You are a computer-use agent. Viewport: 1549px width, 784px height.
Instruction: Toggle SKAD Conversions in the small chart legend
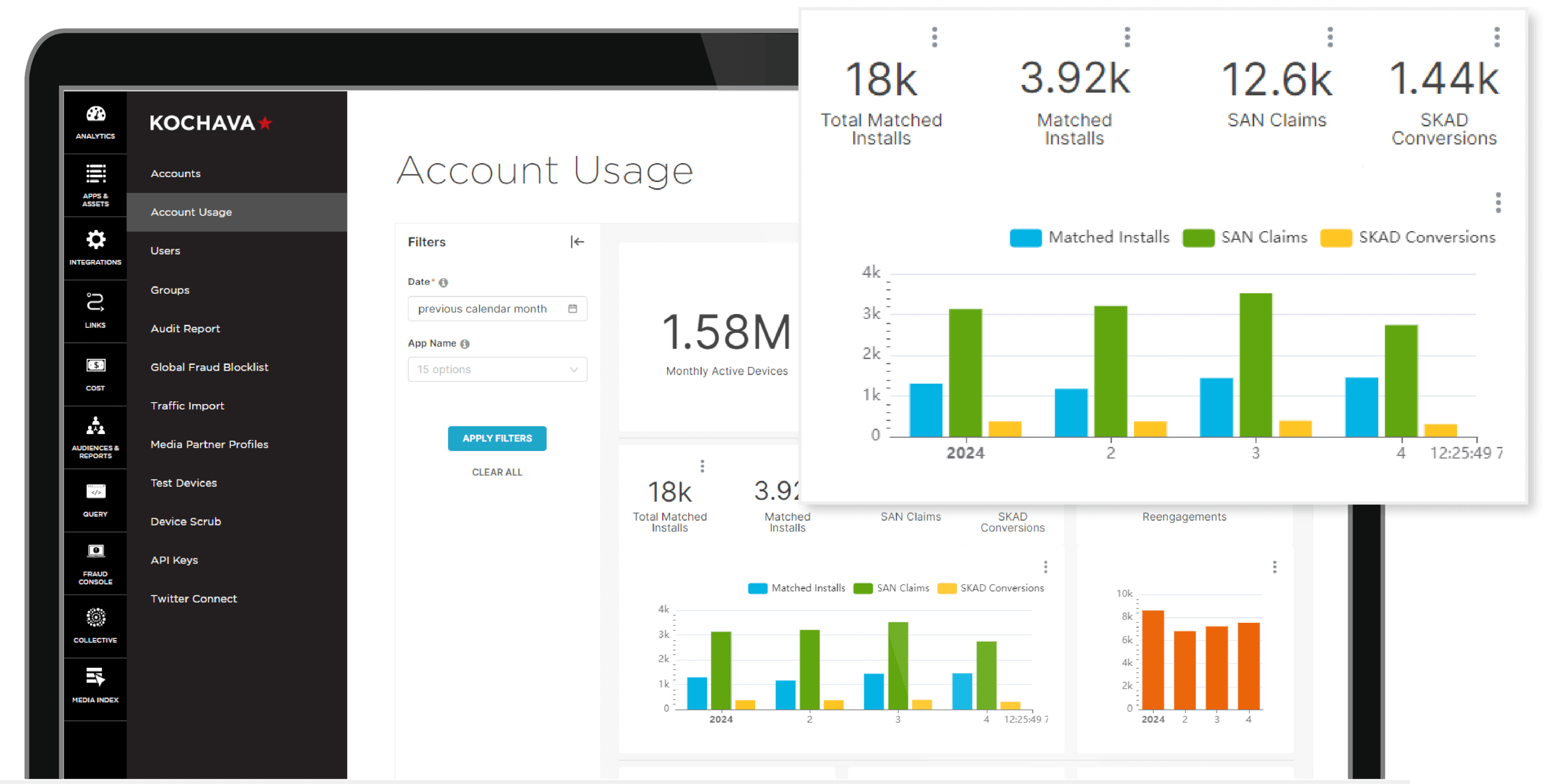tap(990, 588)
